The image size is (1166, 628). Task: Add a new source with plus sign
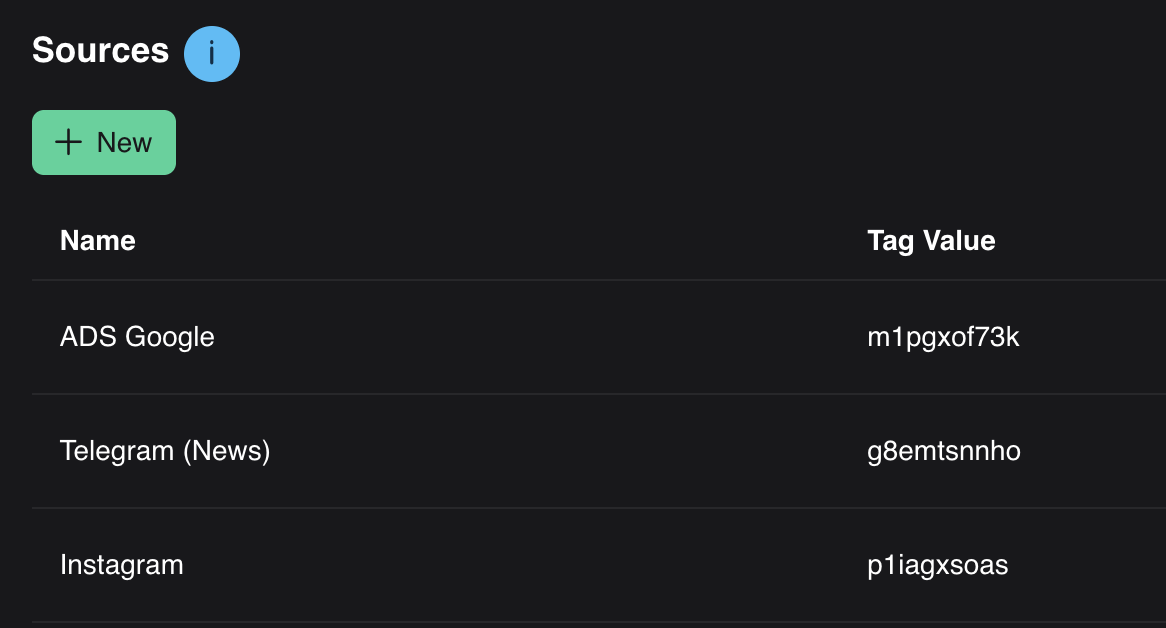pos(68,142)
